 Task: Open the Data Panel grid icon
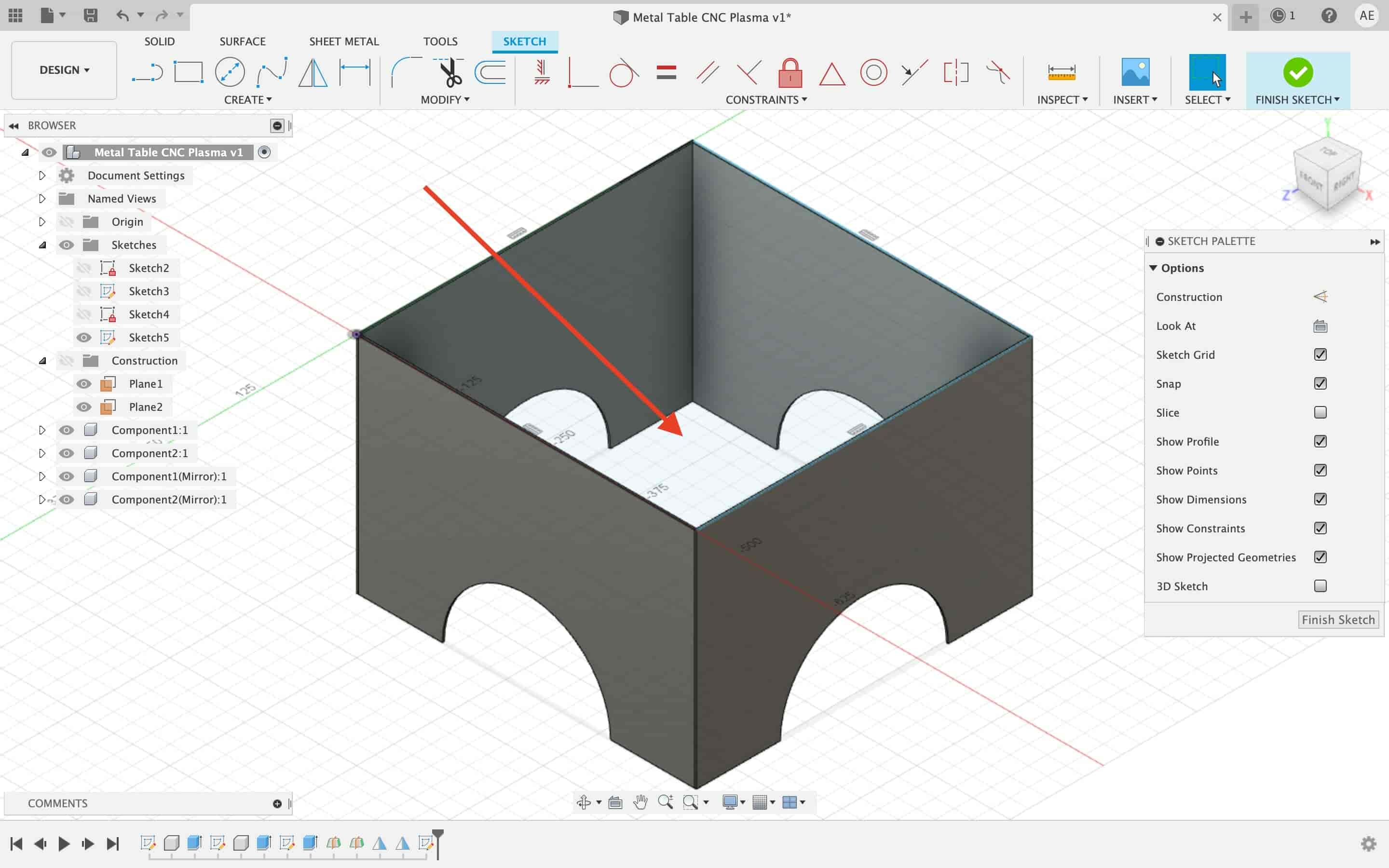15,15
